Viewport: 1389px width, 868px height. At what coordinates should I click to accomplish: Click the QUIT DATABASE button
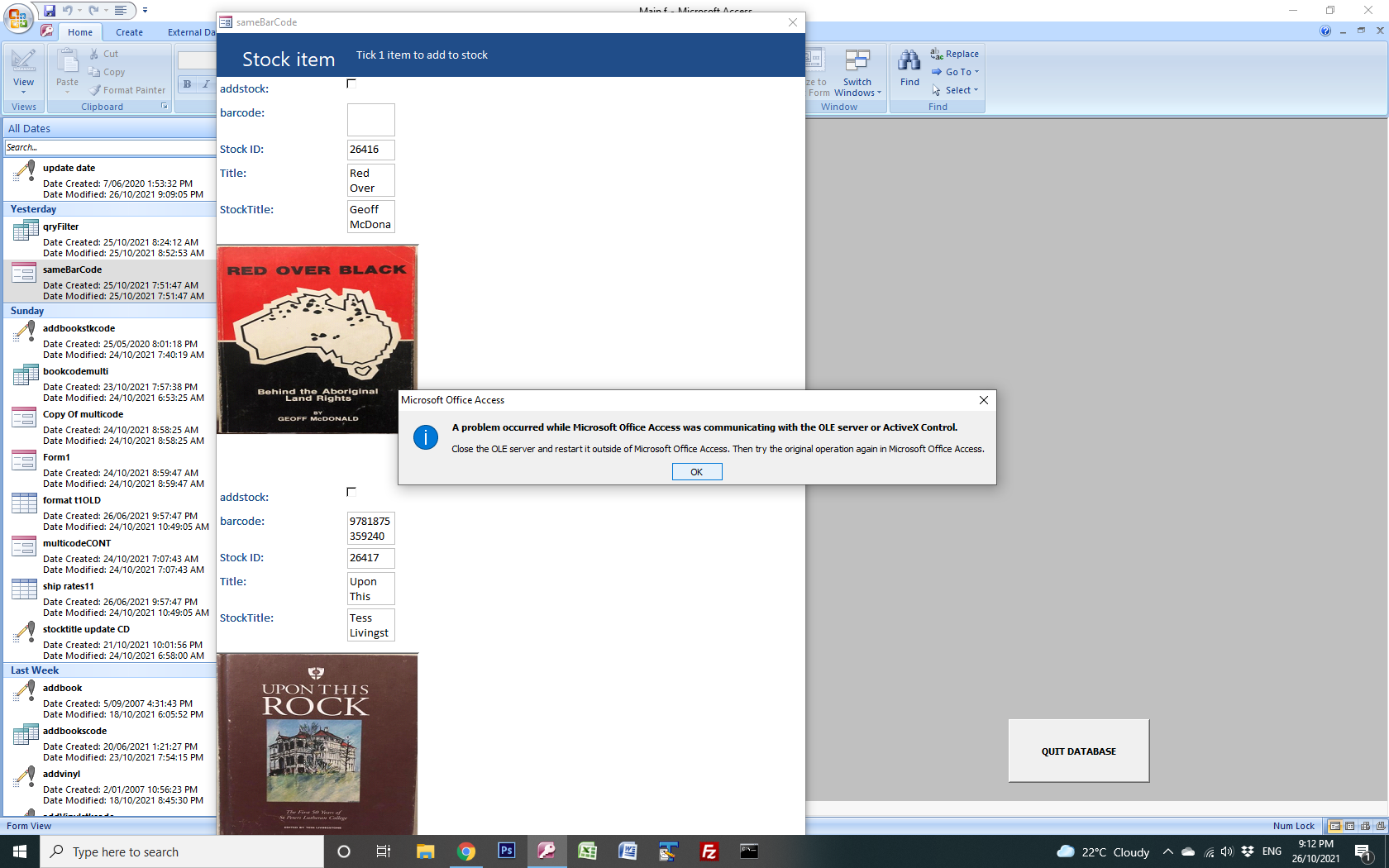tap(1078, 751)
